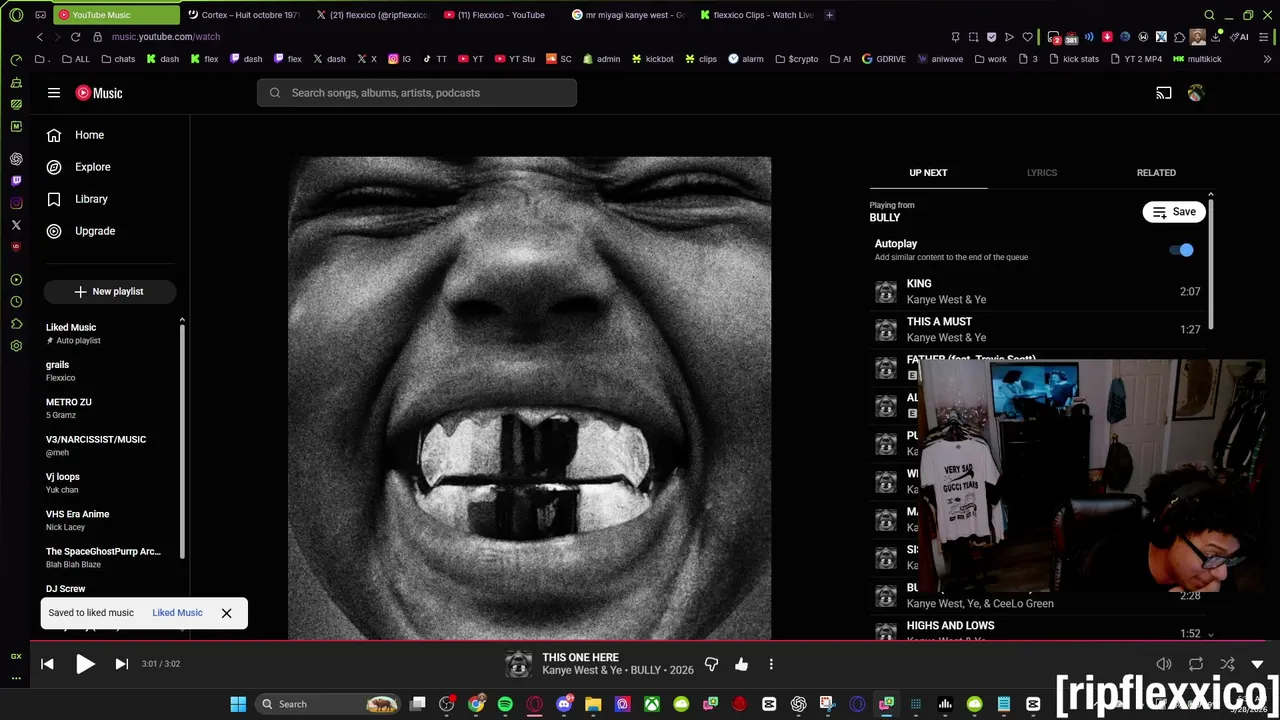The height and width of the screenshot is (720, 1280).
Task: Open the chats bookmark folder
Action: coord(118,59)
